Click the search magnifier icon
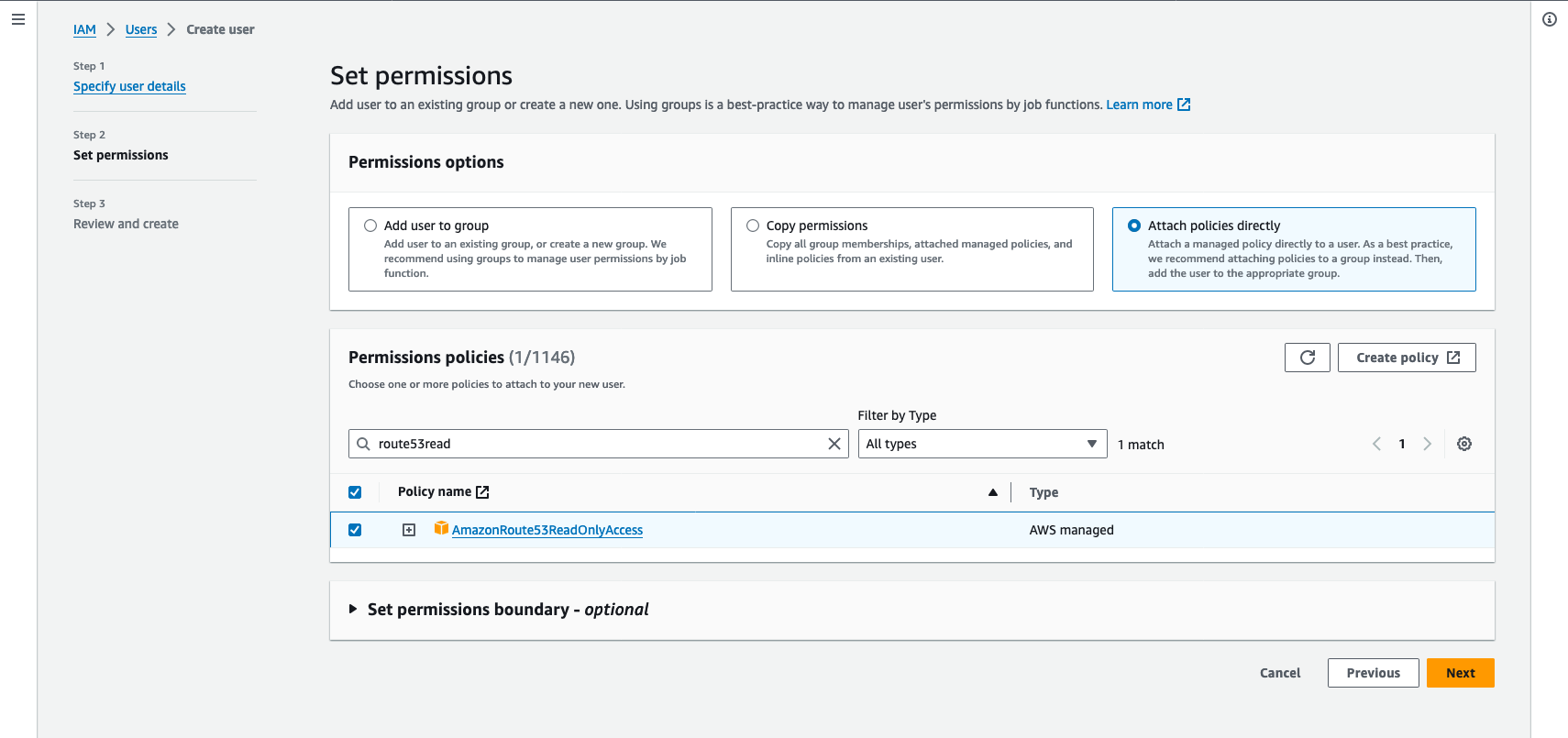The height and width of the screenshot is (738, 1568). 364,444
